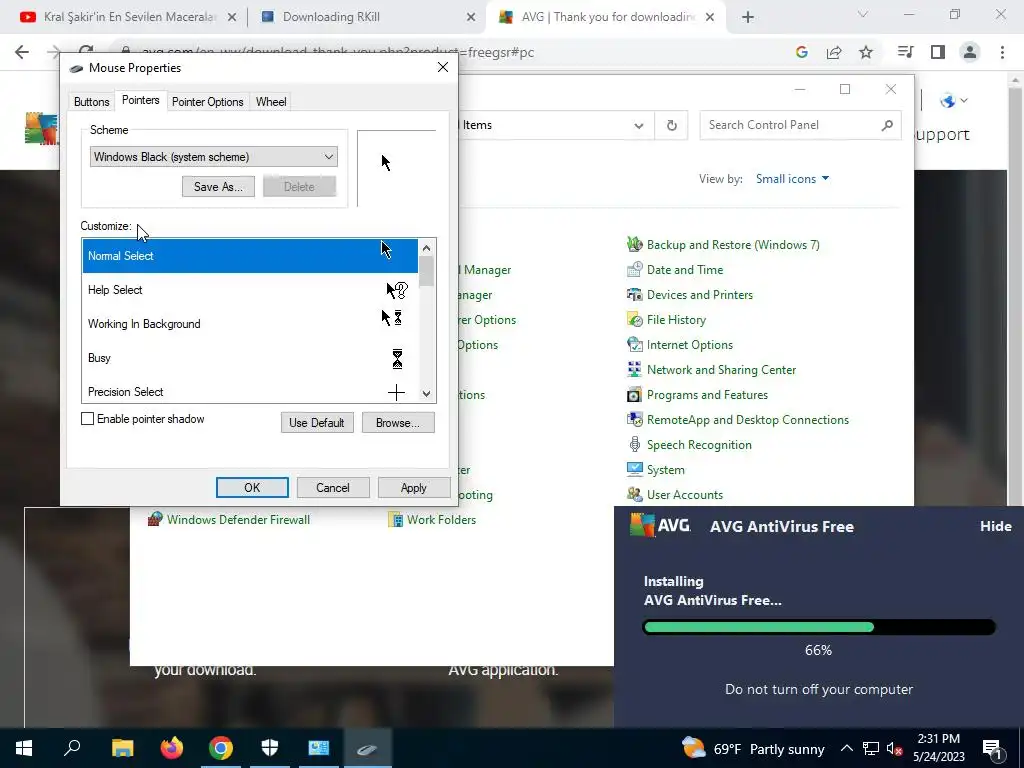The image size is (1024, 768).
Task: Select Precision Select pointer row
Action: coord(250,391)
